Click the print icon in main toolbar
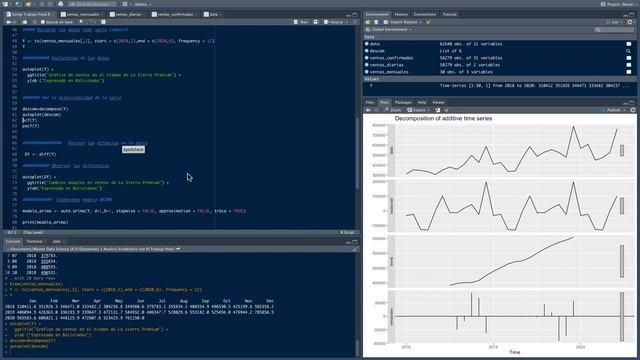This screenshot has width=640, height=360. pyautogui.click(x=60, y=4)
